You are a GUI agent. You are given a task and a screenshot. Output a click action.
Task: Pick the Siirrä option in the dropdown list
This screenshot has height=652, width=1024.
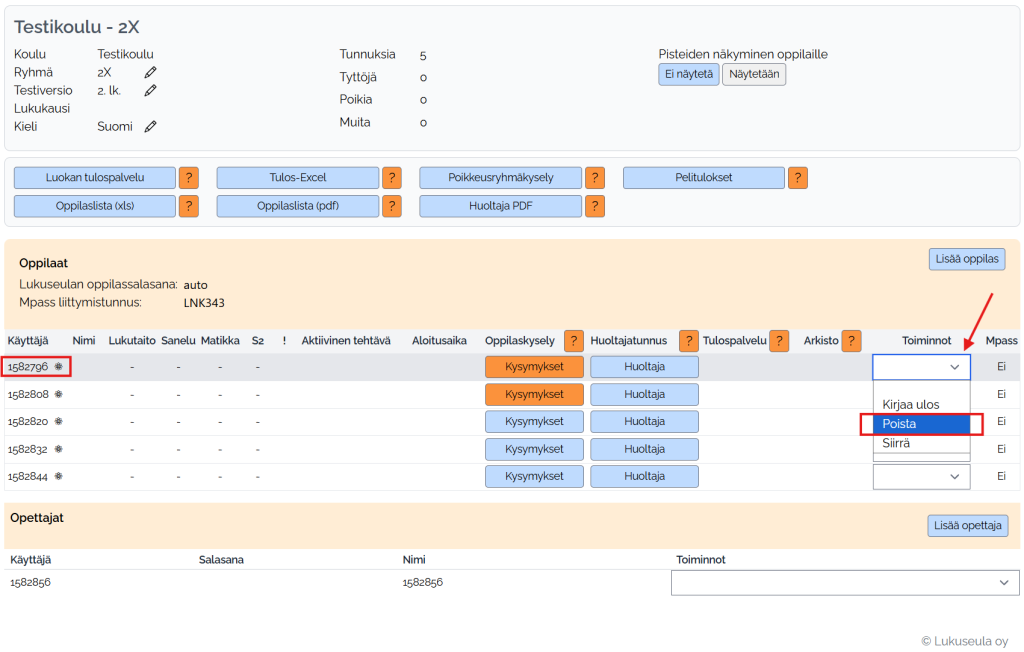point(896,443)
